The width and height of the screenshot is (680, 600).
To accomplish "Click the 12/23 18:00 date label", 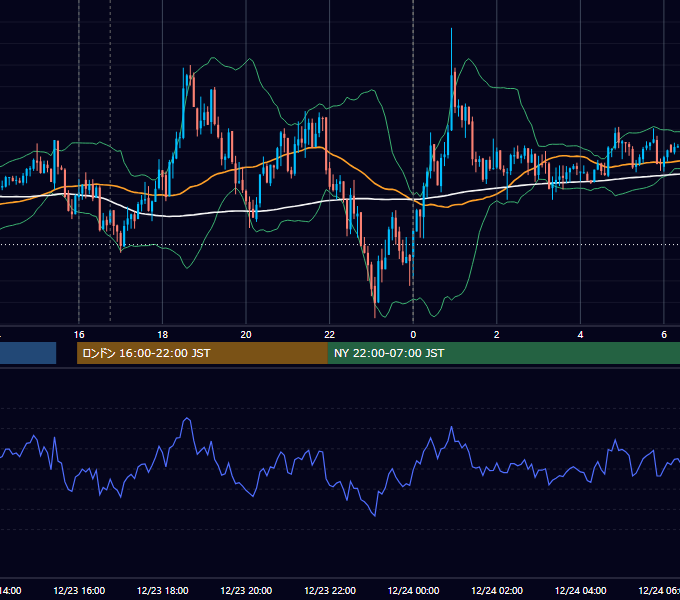I will coord(163,590).
